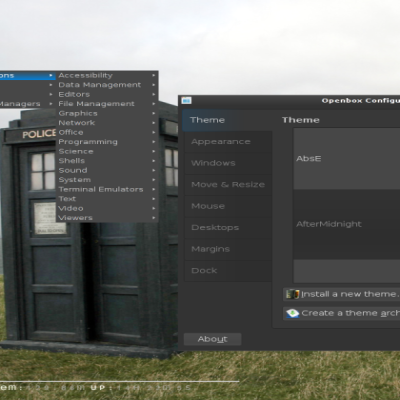
Task: Click the Managers entry in root menu
Action: pyautogui.click(x=27, y=104)
